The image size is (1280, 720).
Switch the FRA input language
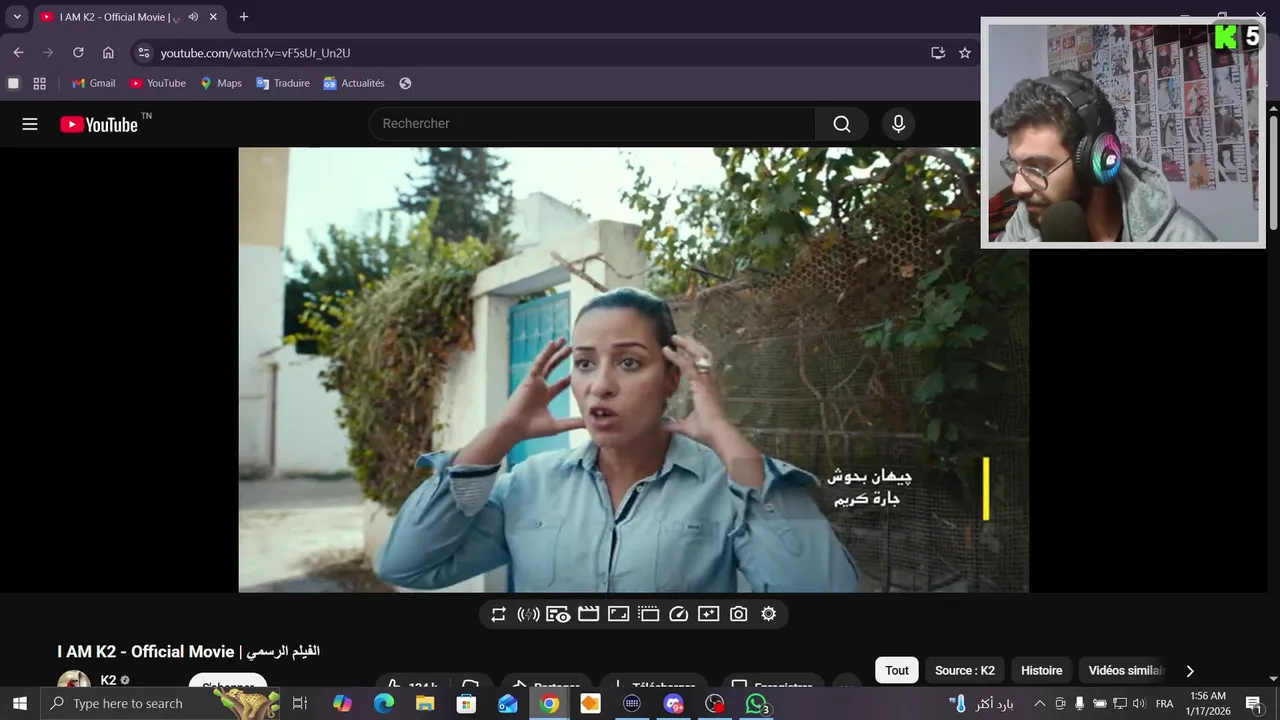pos(1164,704)
